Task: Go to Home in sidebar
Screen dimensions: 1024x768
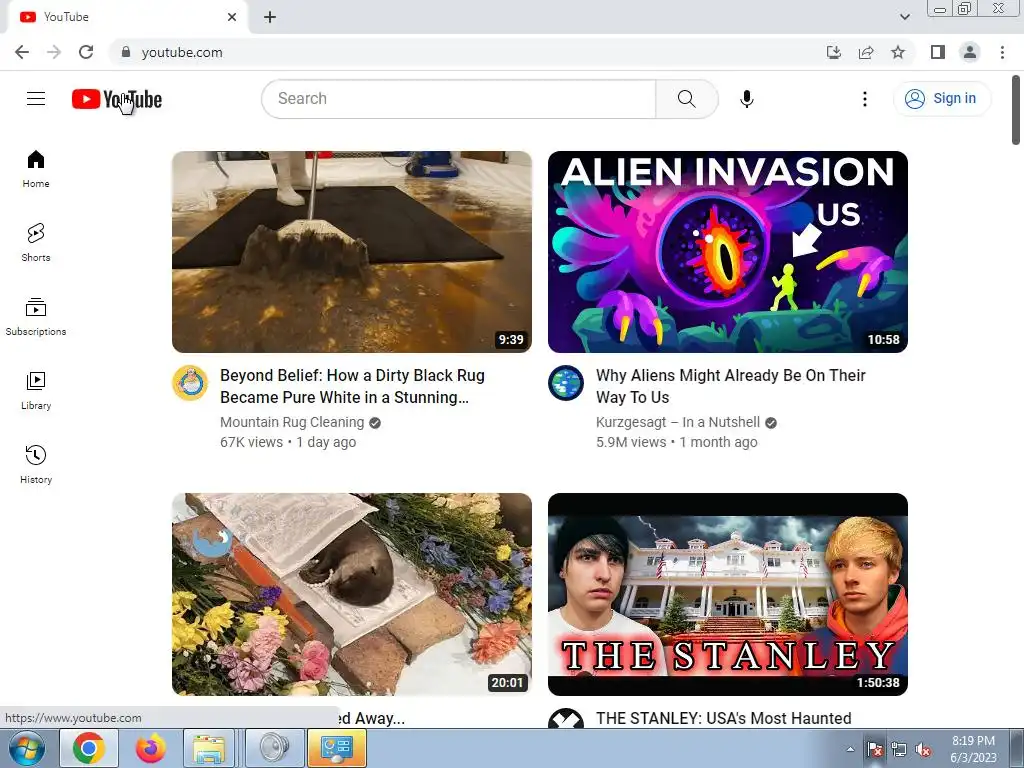Action: pyautogui.click(x=36, y=169)
